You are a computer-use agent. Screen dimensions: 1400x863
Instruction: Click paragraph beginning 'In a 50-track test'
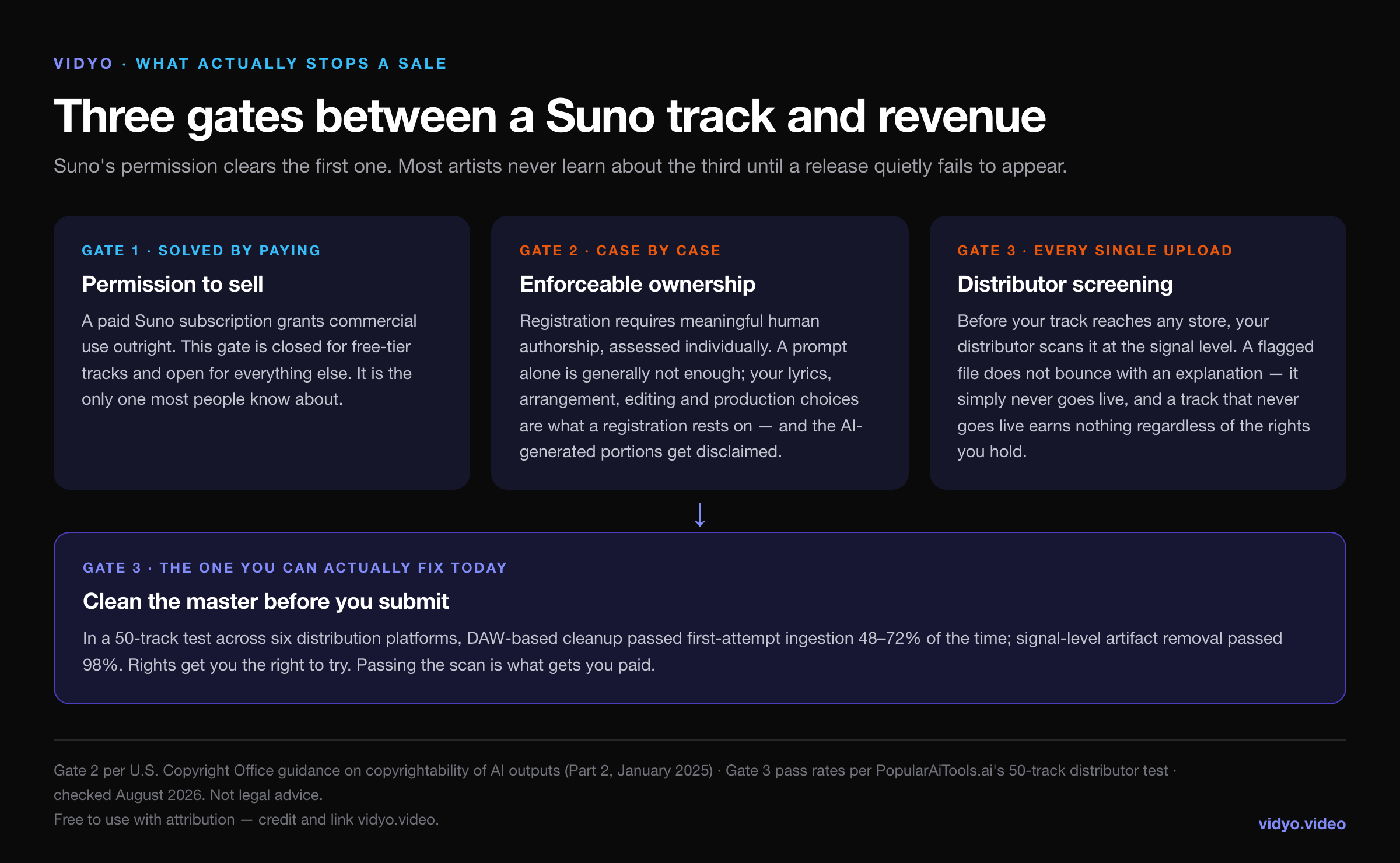[x=682, y=651]
